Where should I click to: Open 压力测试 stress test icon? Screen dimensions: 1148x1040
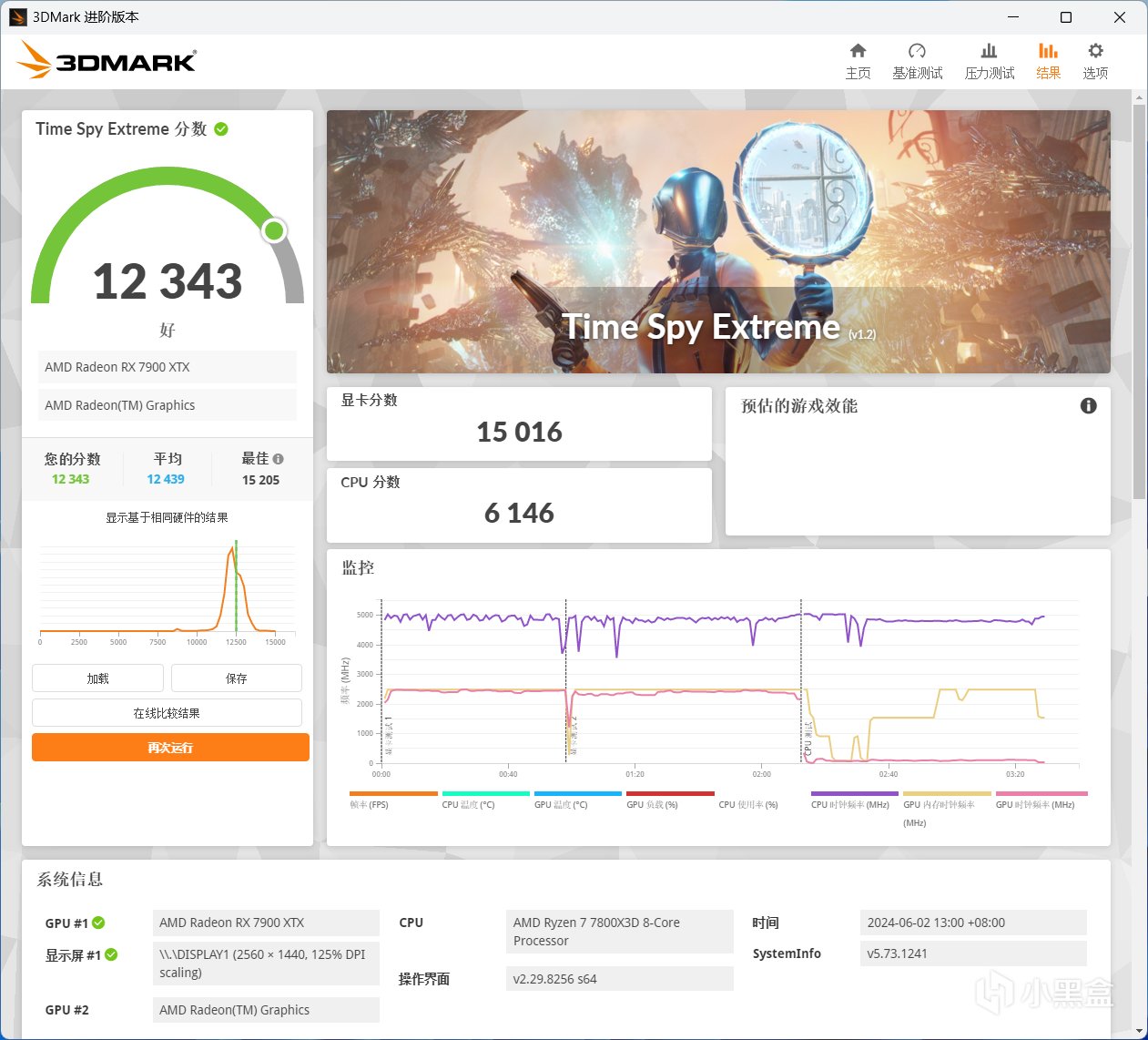point(989,51)
